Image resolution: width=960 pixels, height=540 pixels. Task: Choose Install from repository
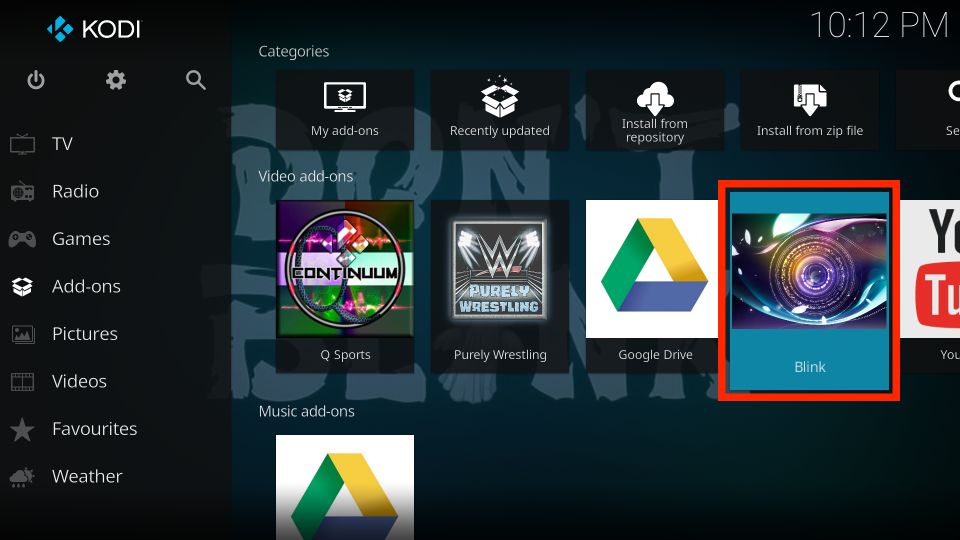click(654, 110)
